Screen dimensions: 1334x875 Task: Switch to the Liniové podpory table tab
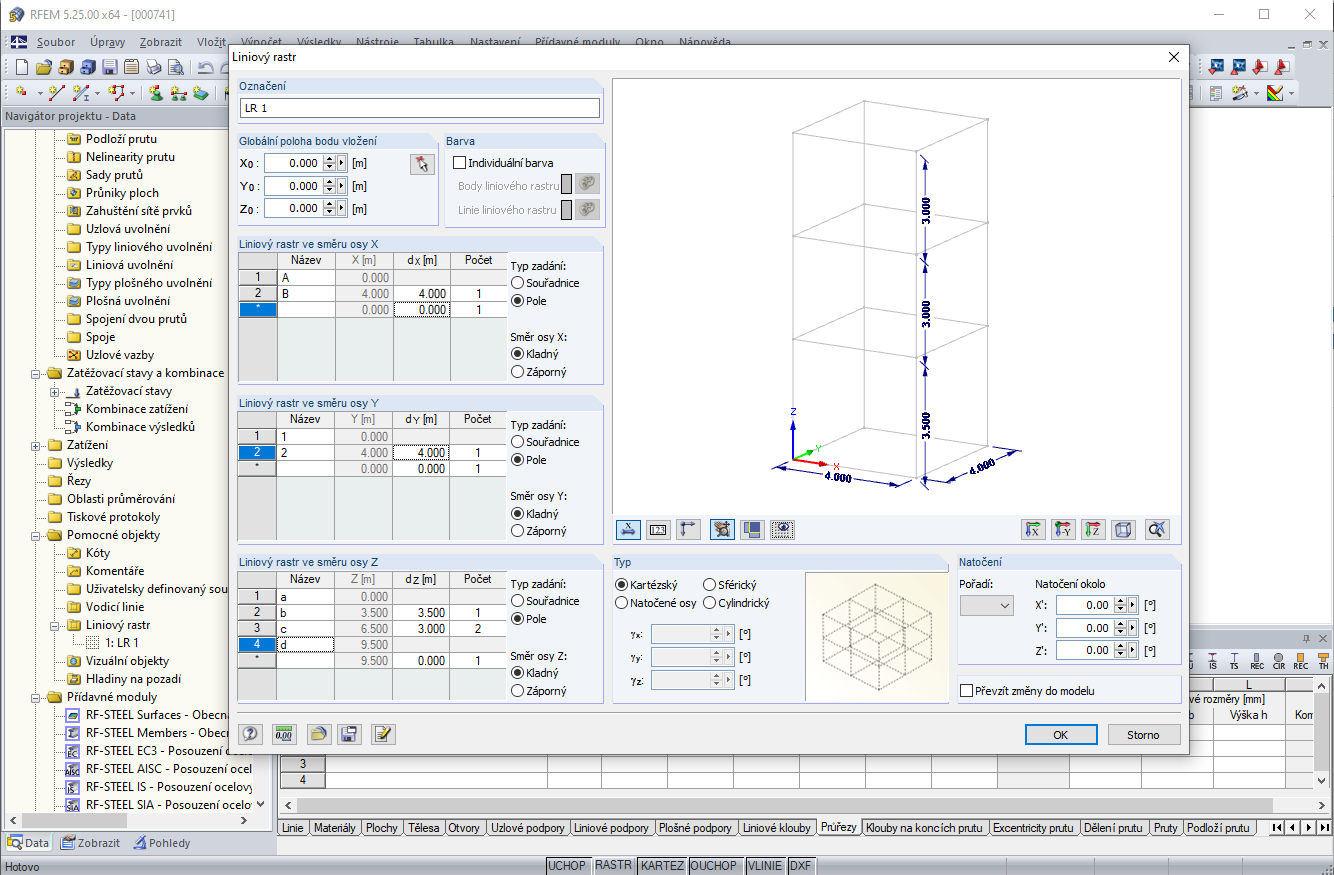click(613, 828)
